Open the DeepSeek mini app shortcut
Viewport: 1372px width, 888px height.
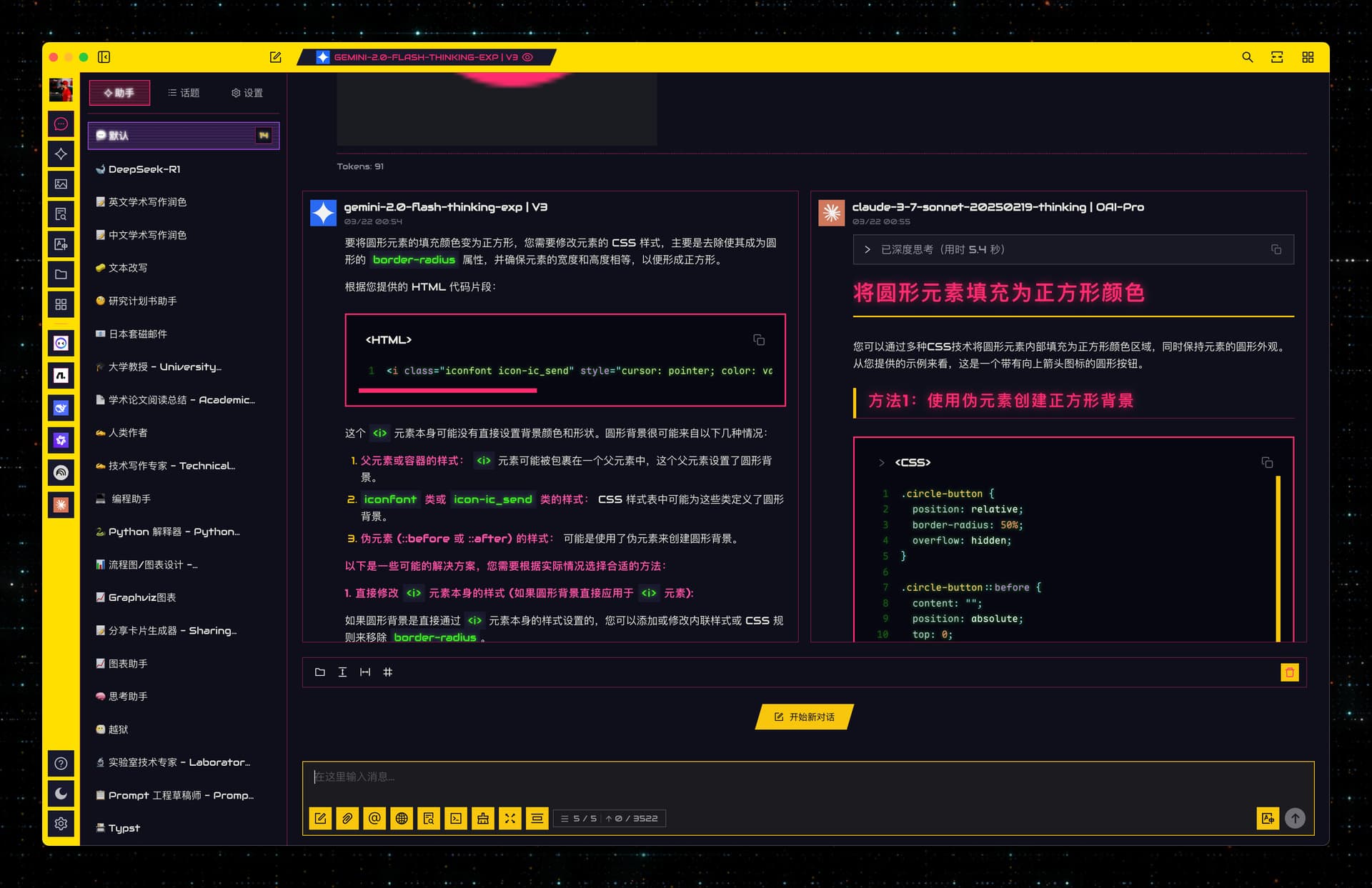pos(61,408)
